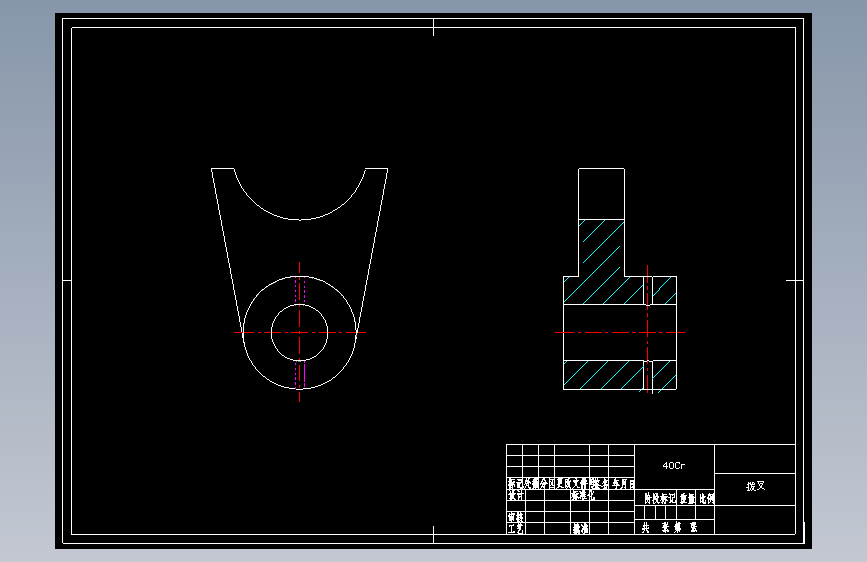The height and width of the screenshot is (562, 867).
Task: Click the 年月日 date header cell
Action: tap(622, 484)
